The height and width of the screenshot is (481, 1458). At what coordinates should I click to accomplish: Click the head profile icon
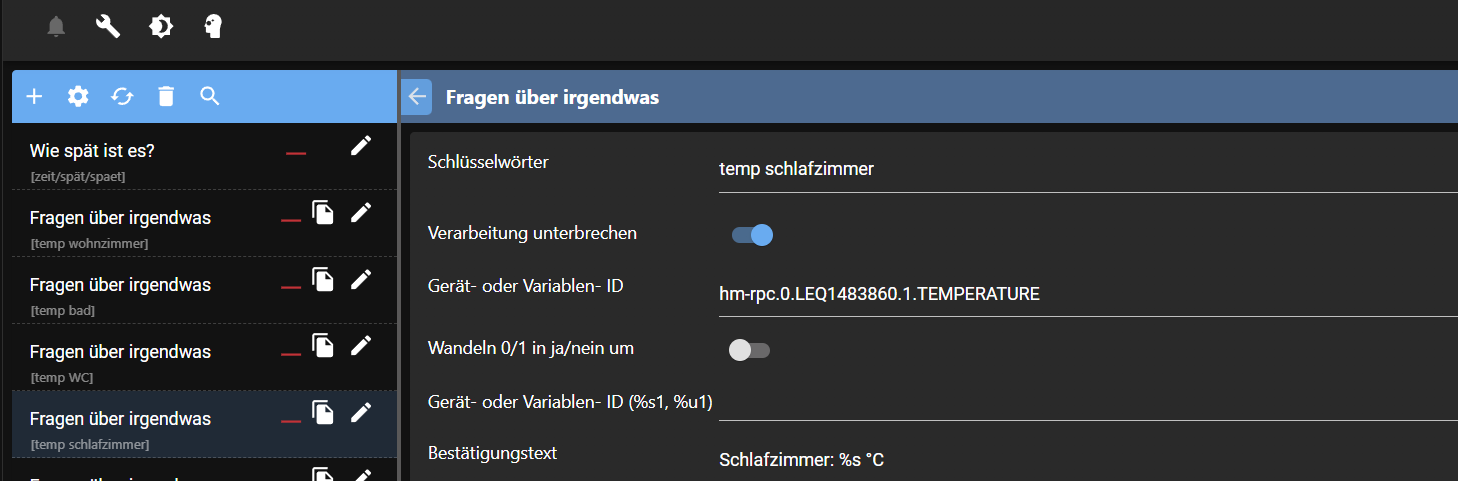point(213,27)
